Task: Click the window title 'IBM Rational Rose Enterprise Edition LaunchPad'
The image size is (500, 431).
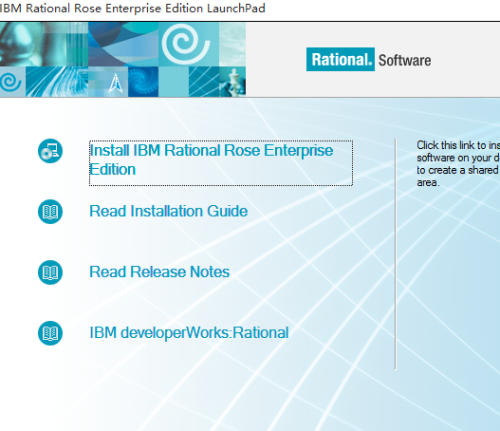Action: [x=132, y=8]
